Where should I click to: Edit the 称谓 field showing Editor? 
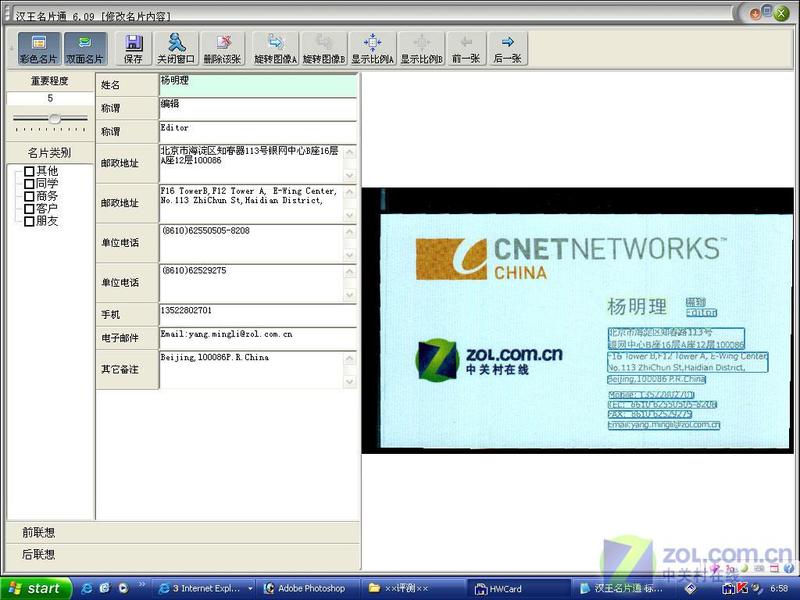pyautogui.click(x=258, y=132)
